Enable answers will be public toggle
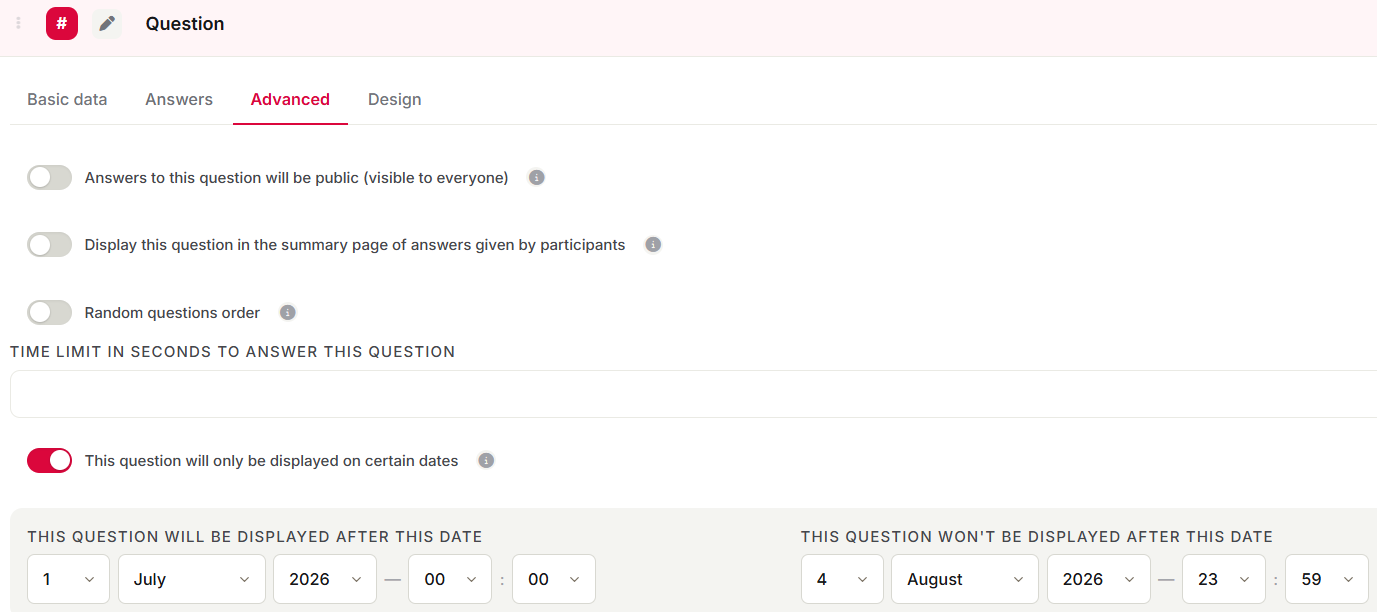 coord(50,178)
